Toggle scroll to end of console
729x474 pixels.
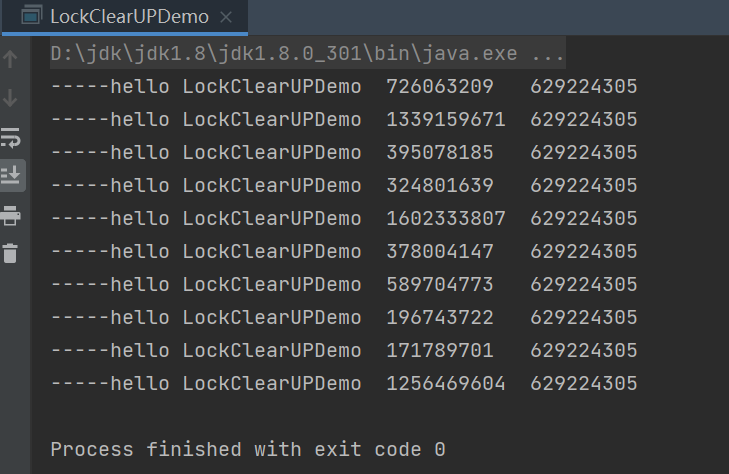[x=11, y=175]
